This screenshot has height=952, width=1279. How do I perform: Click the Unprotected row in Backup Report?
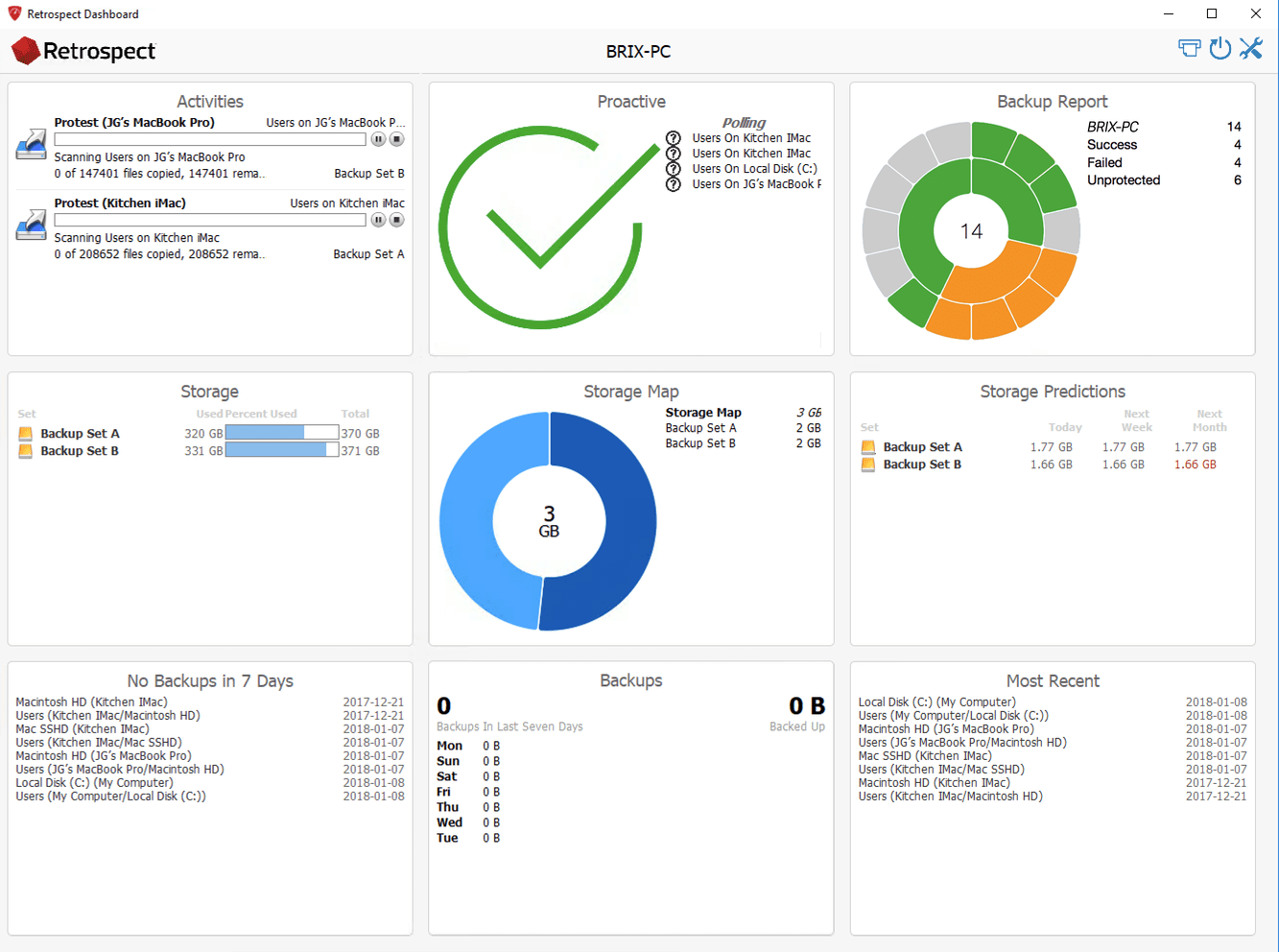[1164, 180]
